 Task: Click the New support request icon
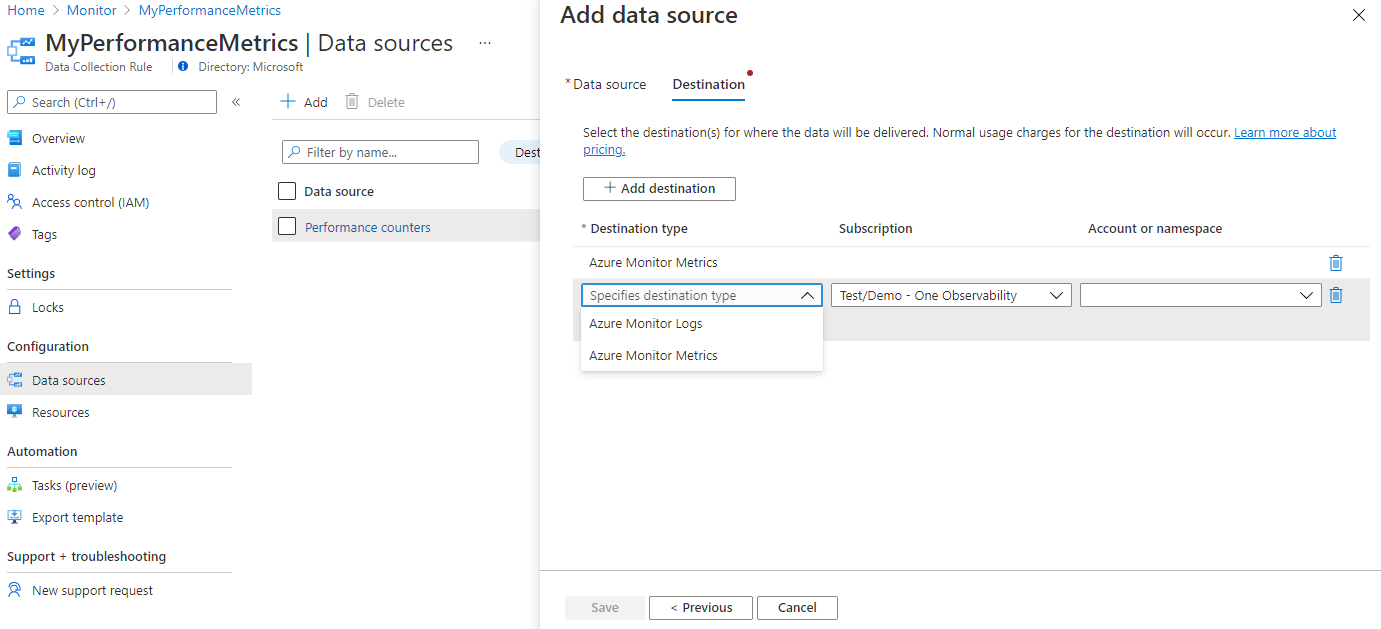click(x=15, y=590)
